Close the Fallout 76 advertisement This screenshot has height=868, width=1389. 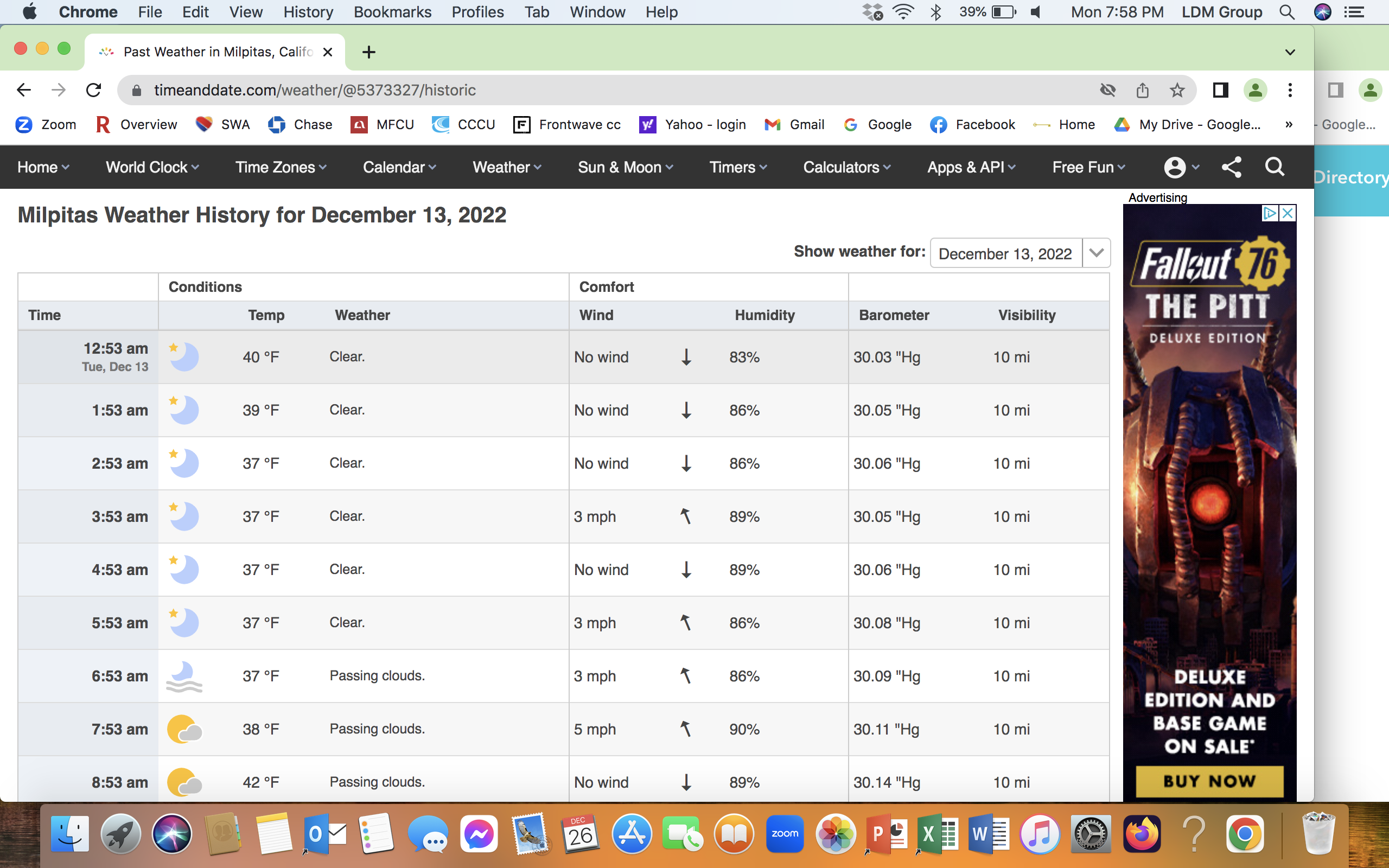(1288, 214)
